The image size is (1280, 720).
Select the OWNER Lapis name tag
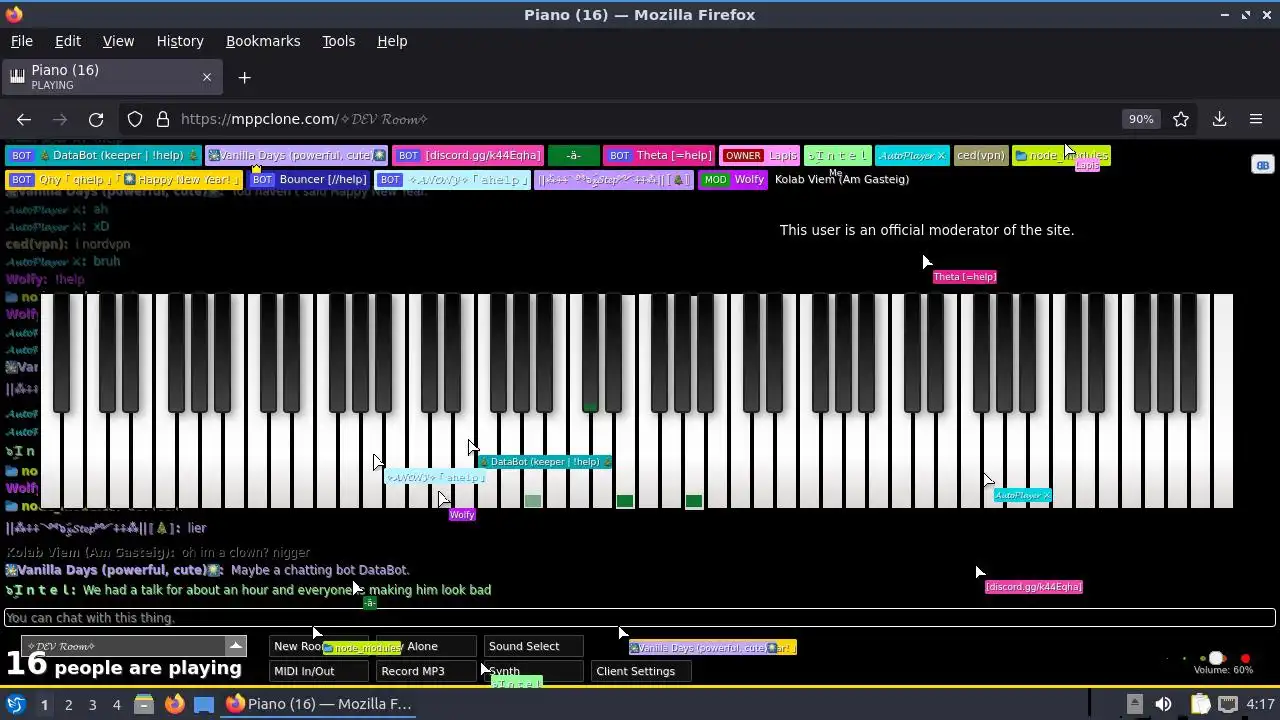(759, 155)
